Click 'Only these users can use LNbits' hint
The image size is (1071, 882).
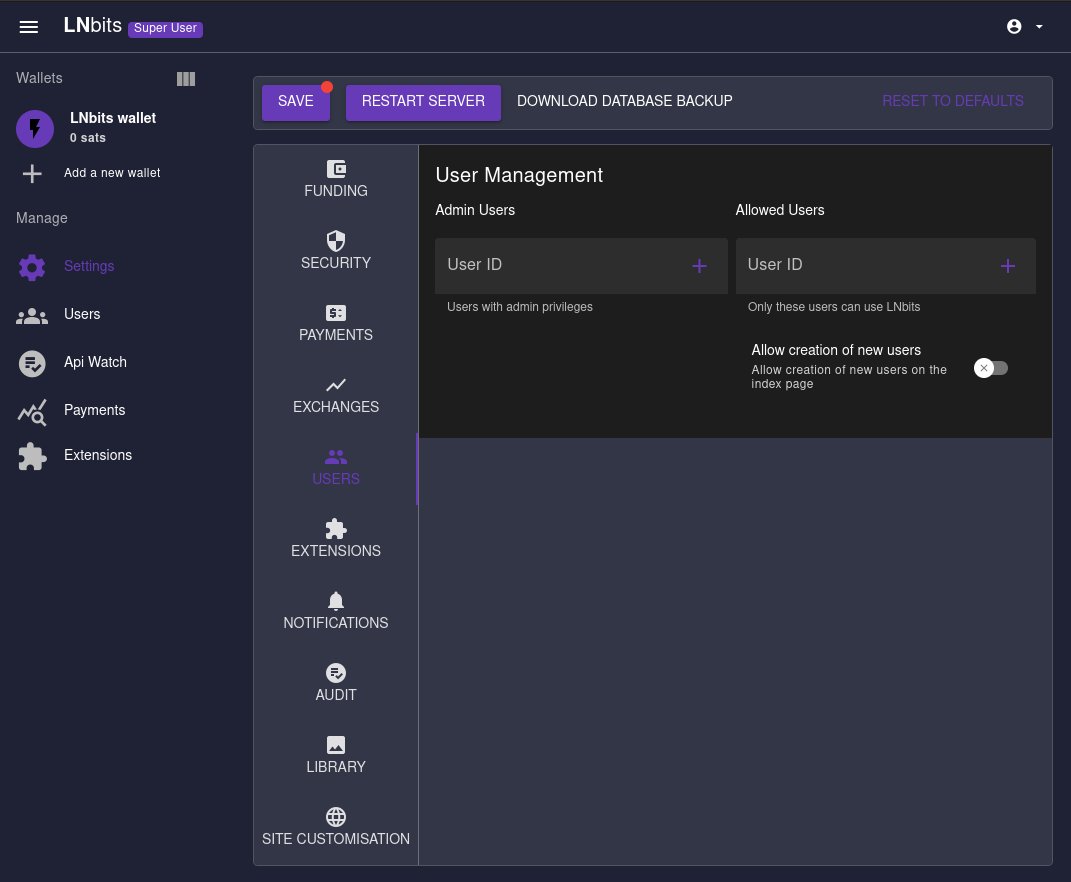(833, 307)
